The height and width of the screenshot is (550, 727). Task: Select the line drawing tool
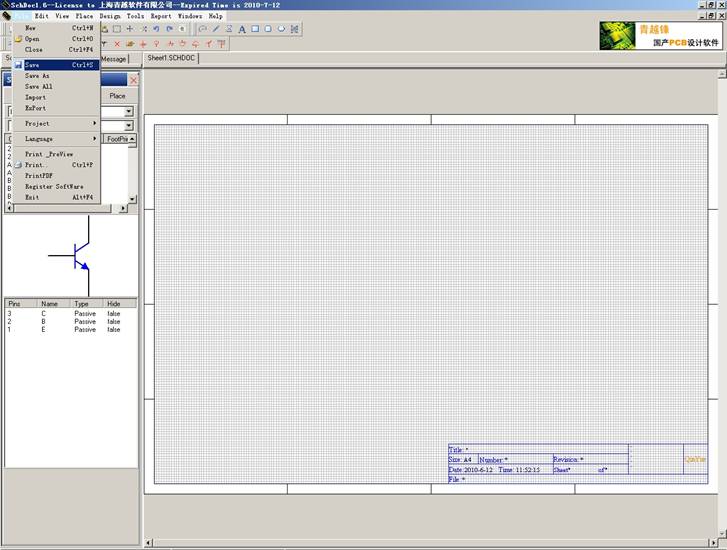point(216,29)
